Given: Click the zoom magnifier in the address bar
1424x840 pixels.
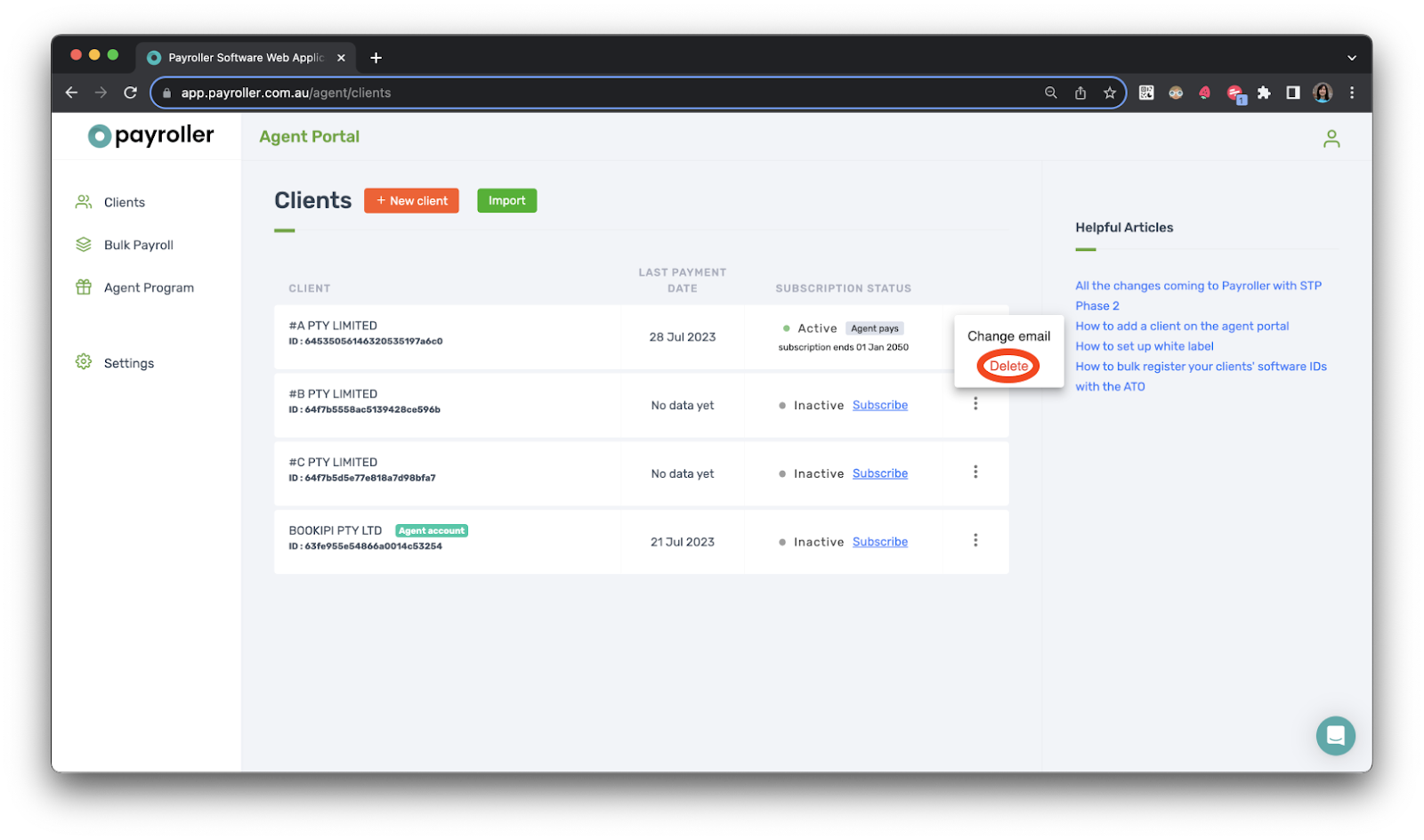Looking at the screenshot, I should point(1051,93).
